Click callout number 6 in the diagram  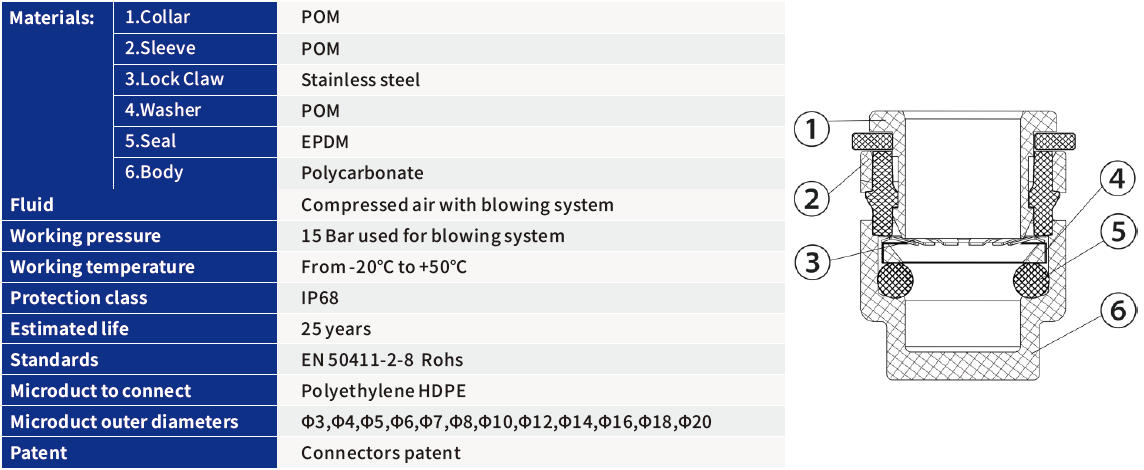click(1118, 311)
